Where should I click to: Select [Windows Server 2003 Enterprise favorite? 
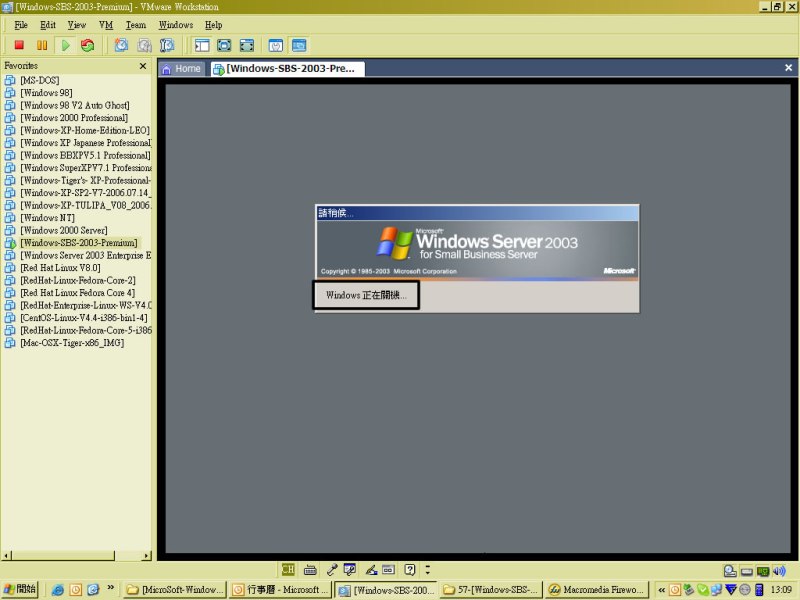tap(85, 255)
